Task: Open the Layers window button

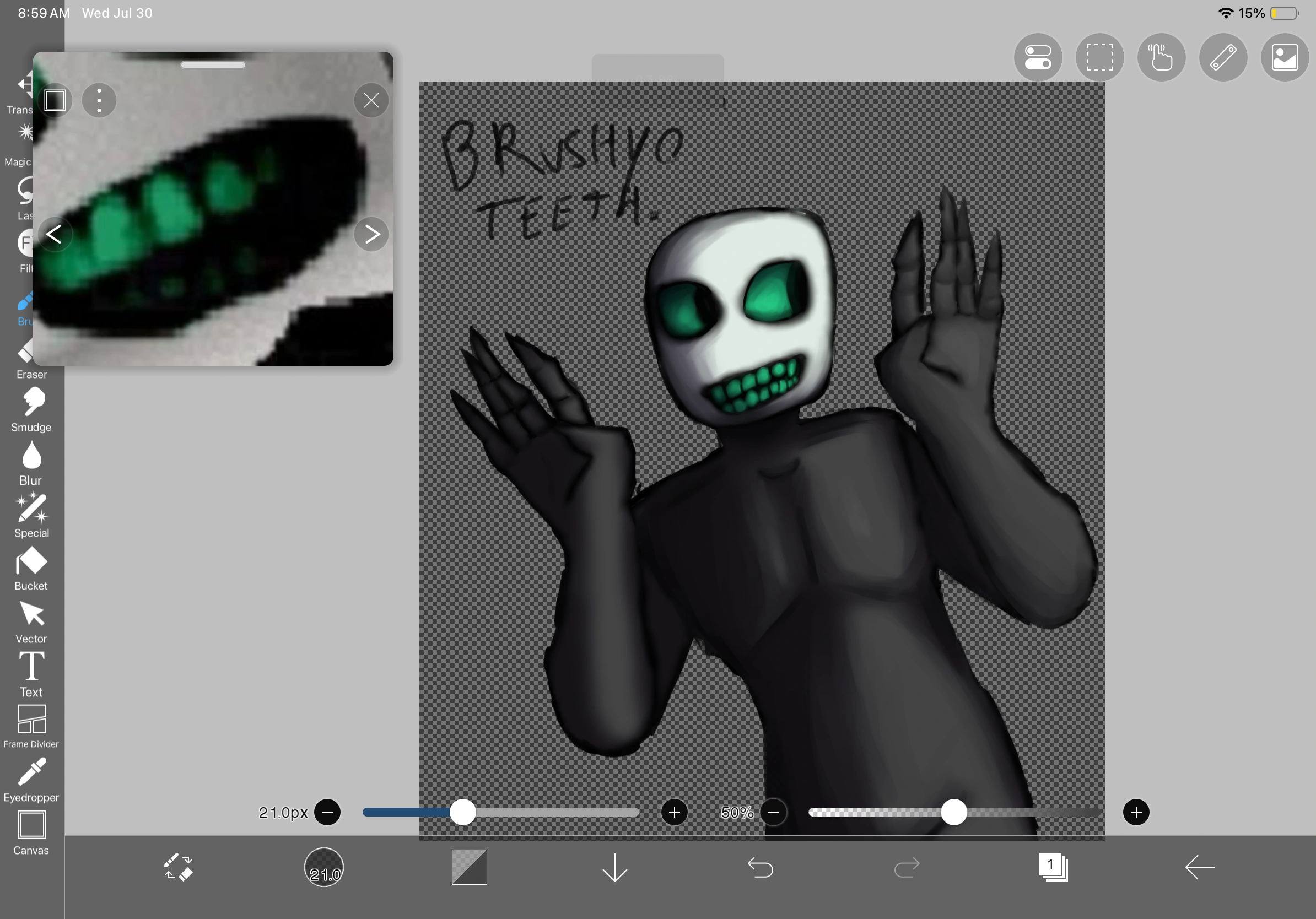Action: (1053, 867)
